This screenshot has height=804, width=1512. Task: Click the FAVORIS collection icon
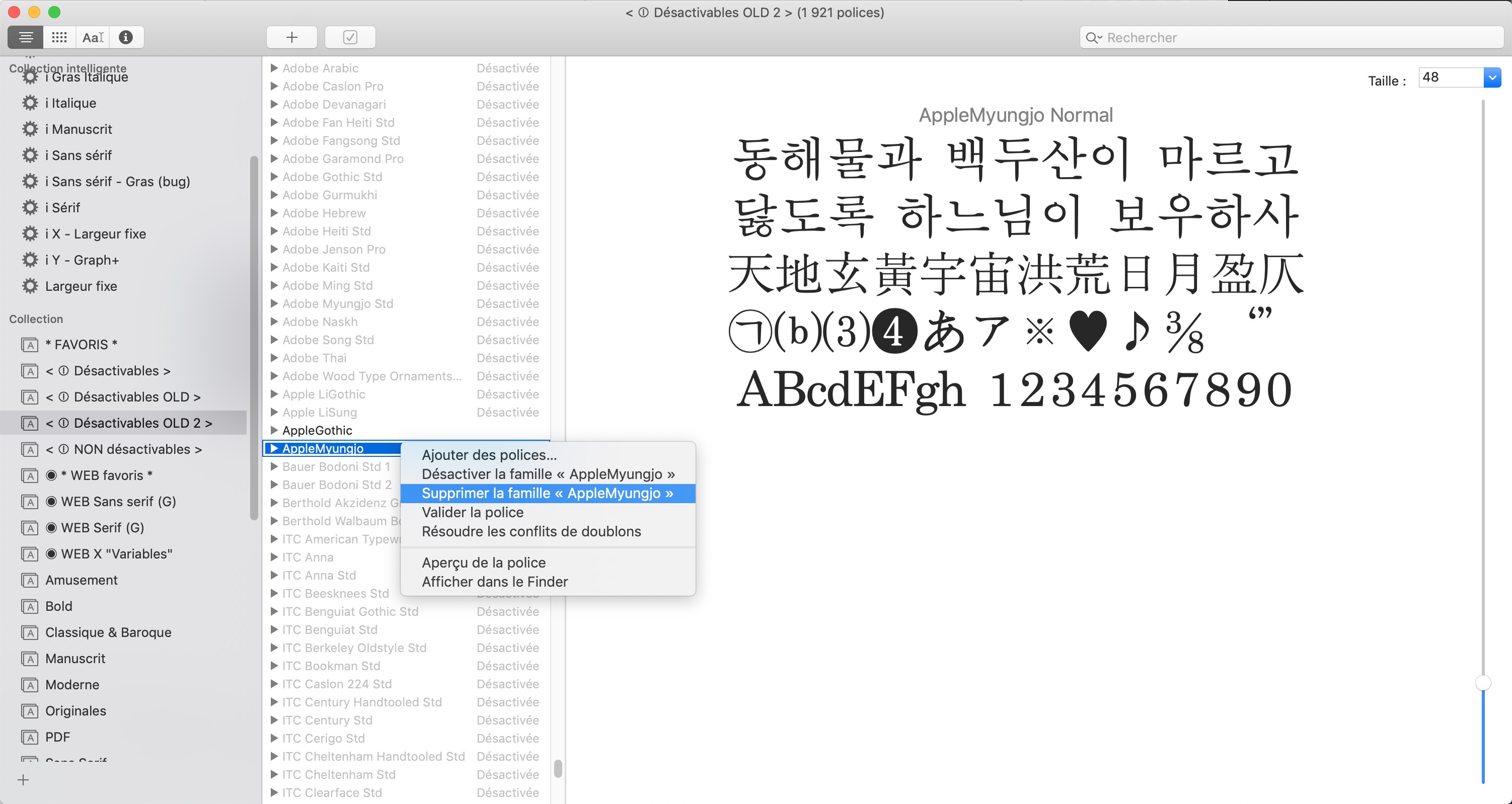pyautogui.click(x=30, y=345)
